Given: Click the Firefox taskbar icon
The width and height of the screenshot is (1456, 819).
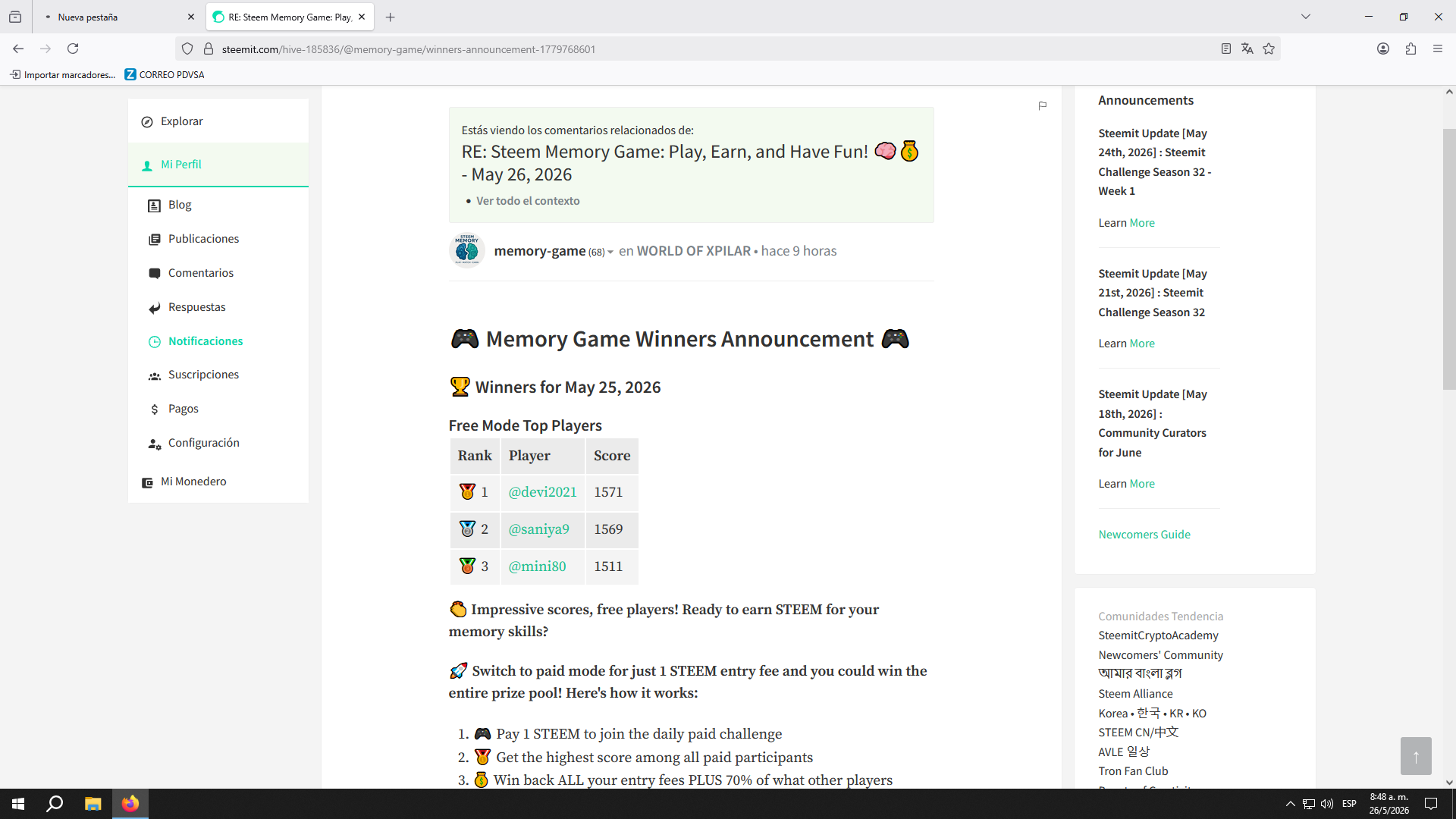Looking at the screenshot, I should pyautogui.click(x=130, y=804).
